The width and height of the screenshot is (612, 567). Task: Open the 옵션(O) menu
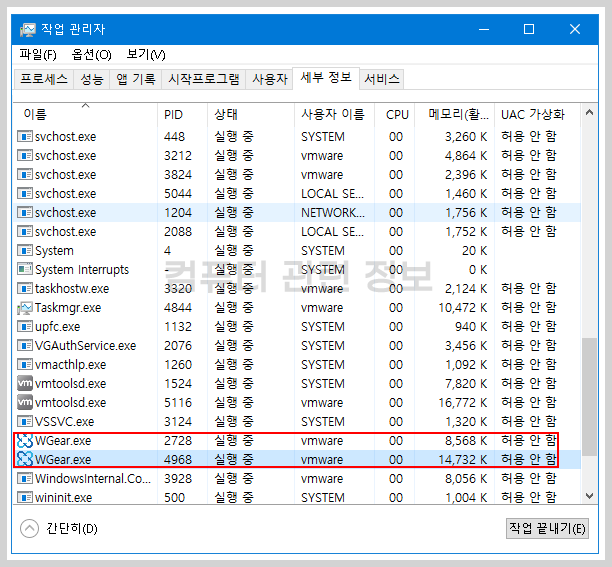pyautogui.click(x=92, y=55)
